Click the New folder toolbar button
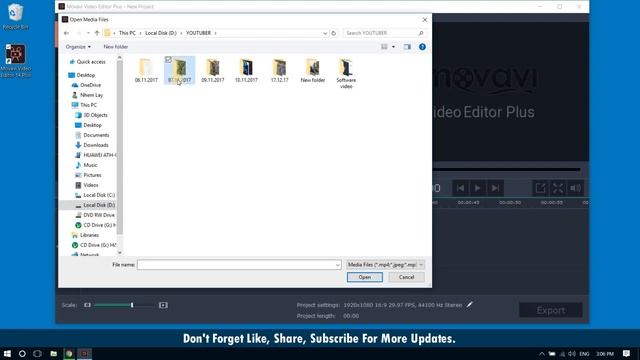This screenshot has height=360, width=640. [116, 47]
